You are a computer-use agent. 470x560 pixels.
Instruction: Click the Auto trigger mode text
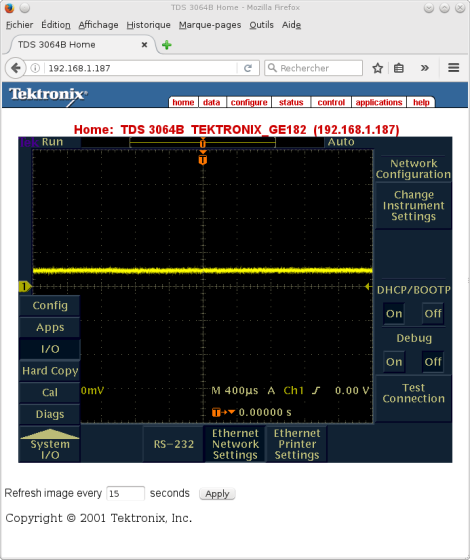pyautogui.click(x=341, y=142)
